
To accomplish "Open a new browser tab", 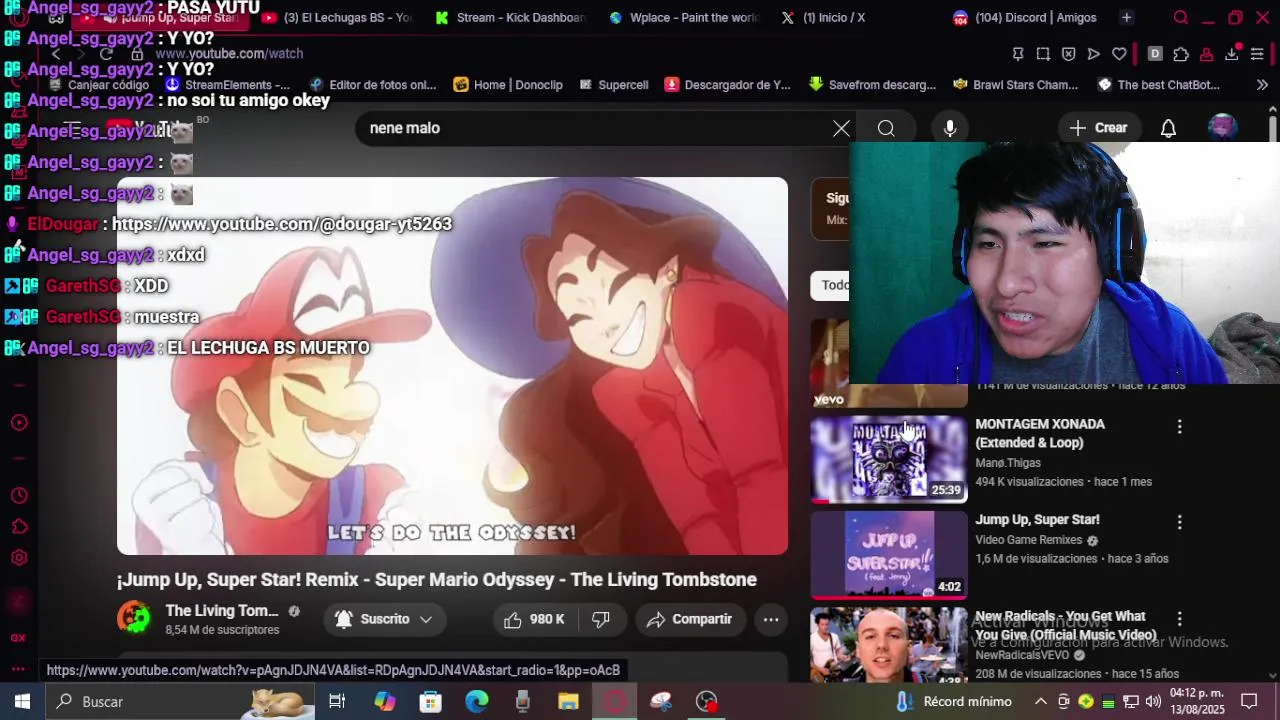I will (x=1126, y=18).
